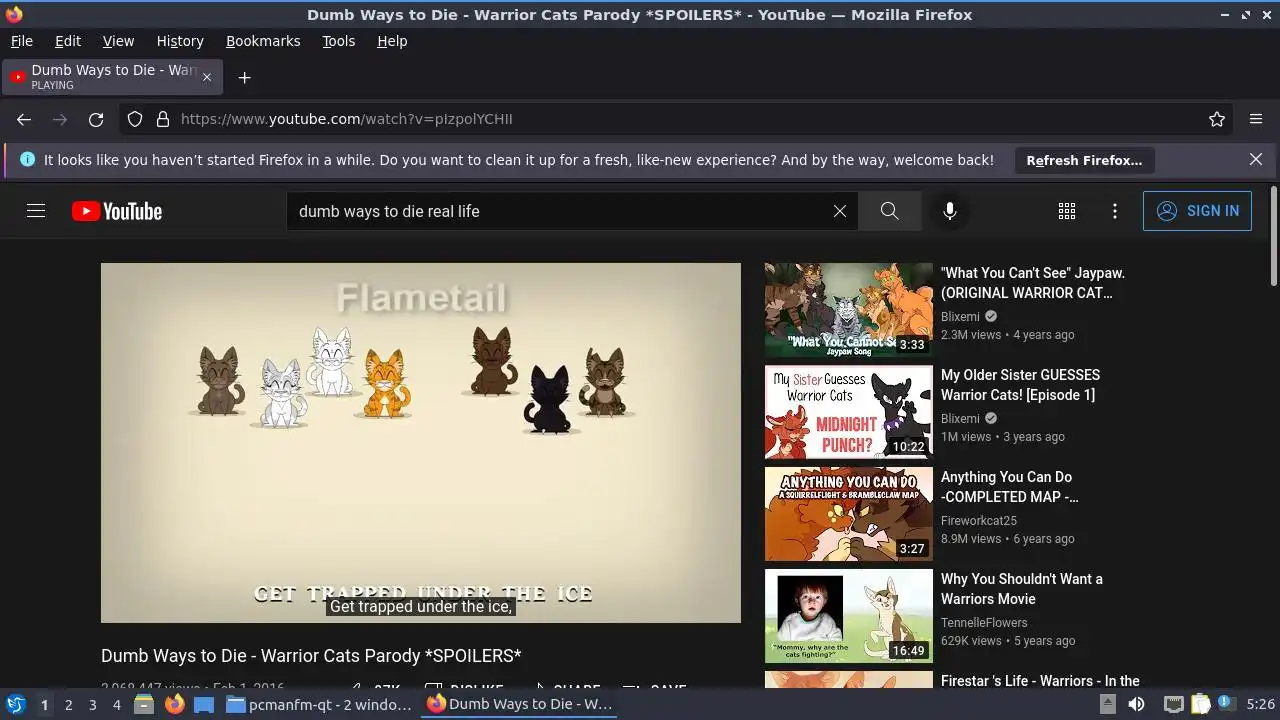This screenshot has height=720, width=1280.
Task: Open the Edit menu
Action: click(68, 41)
